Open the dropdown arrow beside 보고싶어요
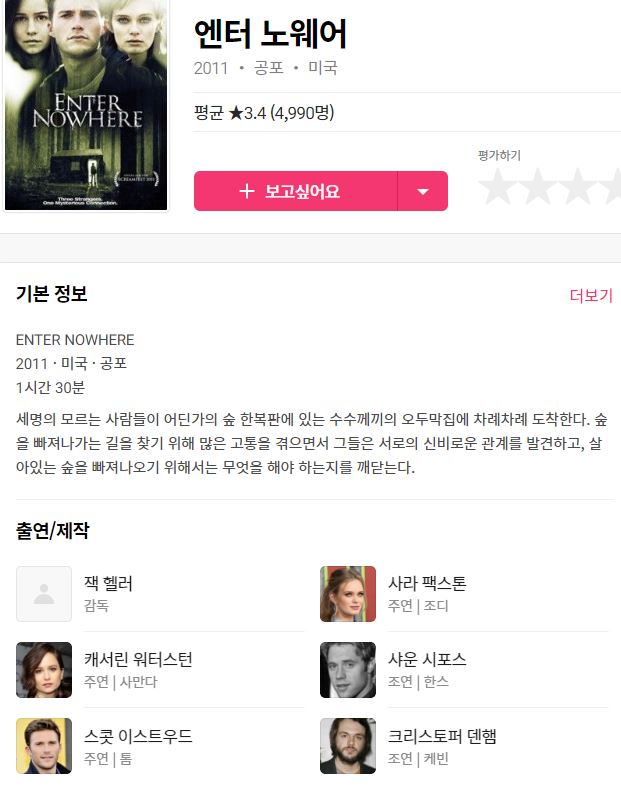Image resolution: width=621 pixels, height=795 pixels. point(423,191)
